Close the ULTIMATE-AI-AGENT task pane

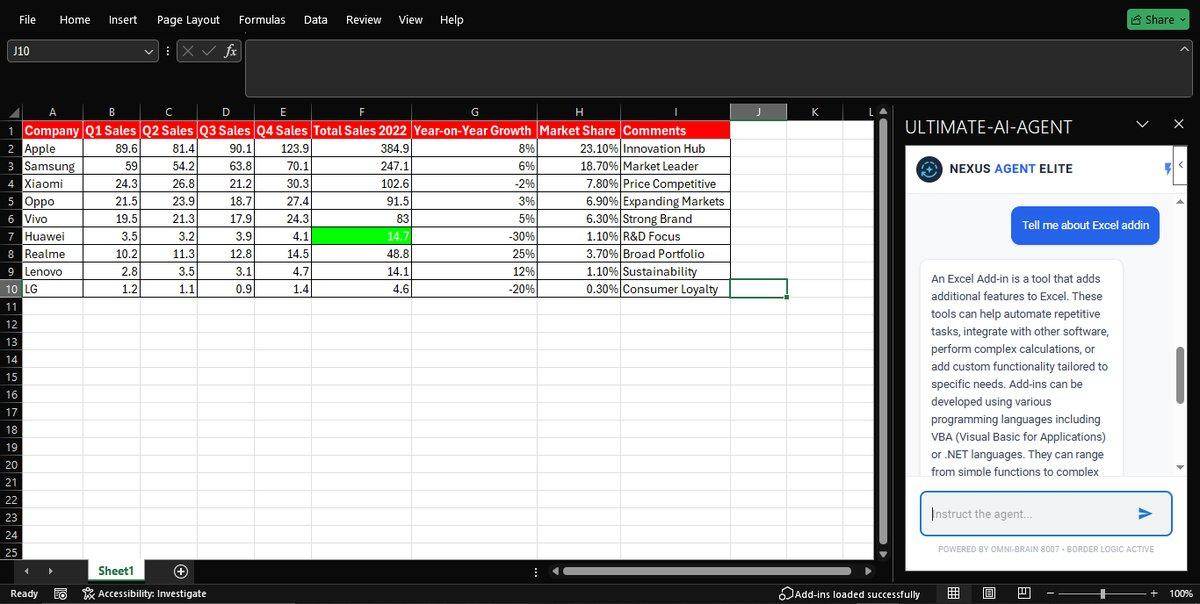coord(1178,124)
